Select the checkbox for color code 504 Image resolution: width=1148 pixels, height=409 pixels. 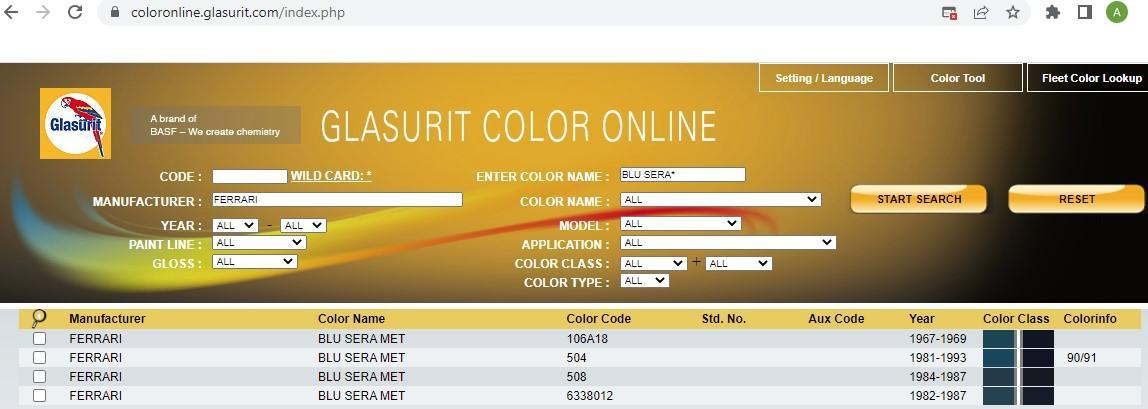pyautogui.click(x=39, y=357)
